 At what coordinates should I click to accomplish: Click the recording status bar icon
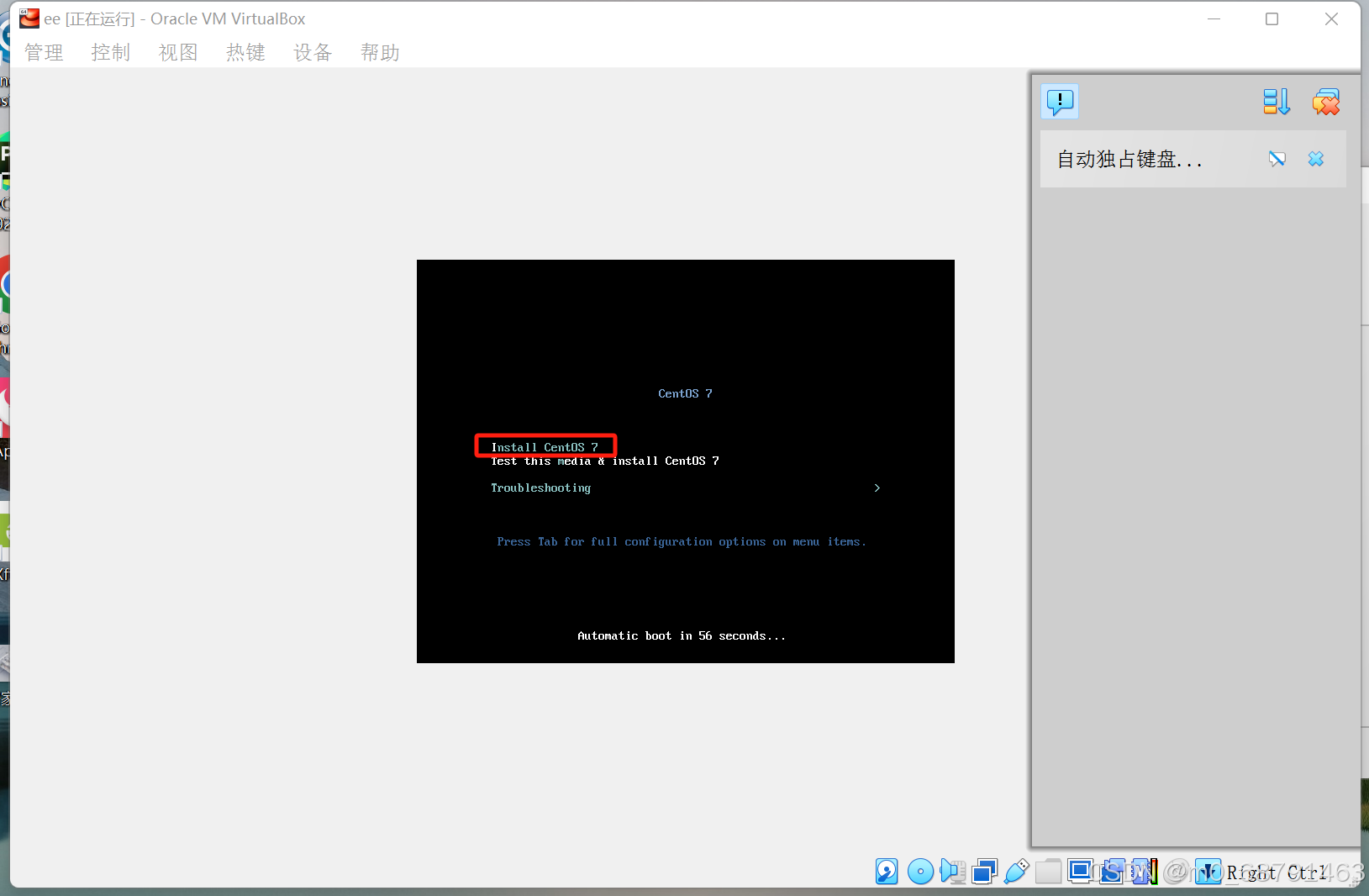1112,872
